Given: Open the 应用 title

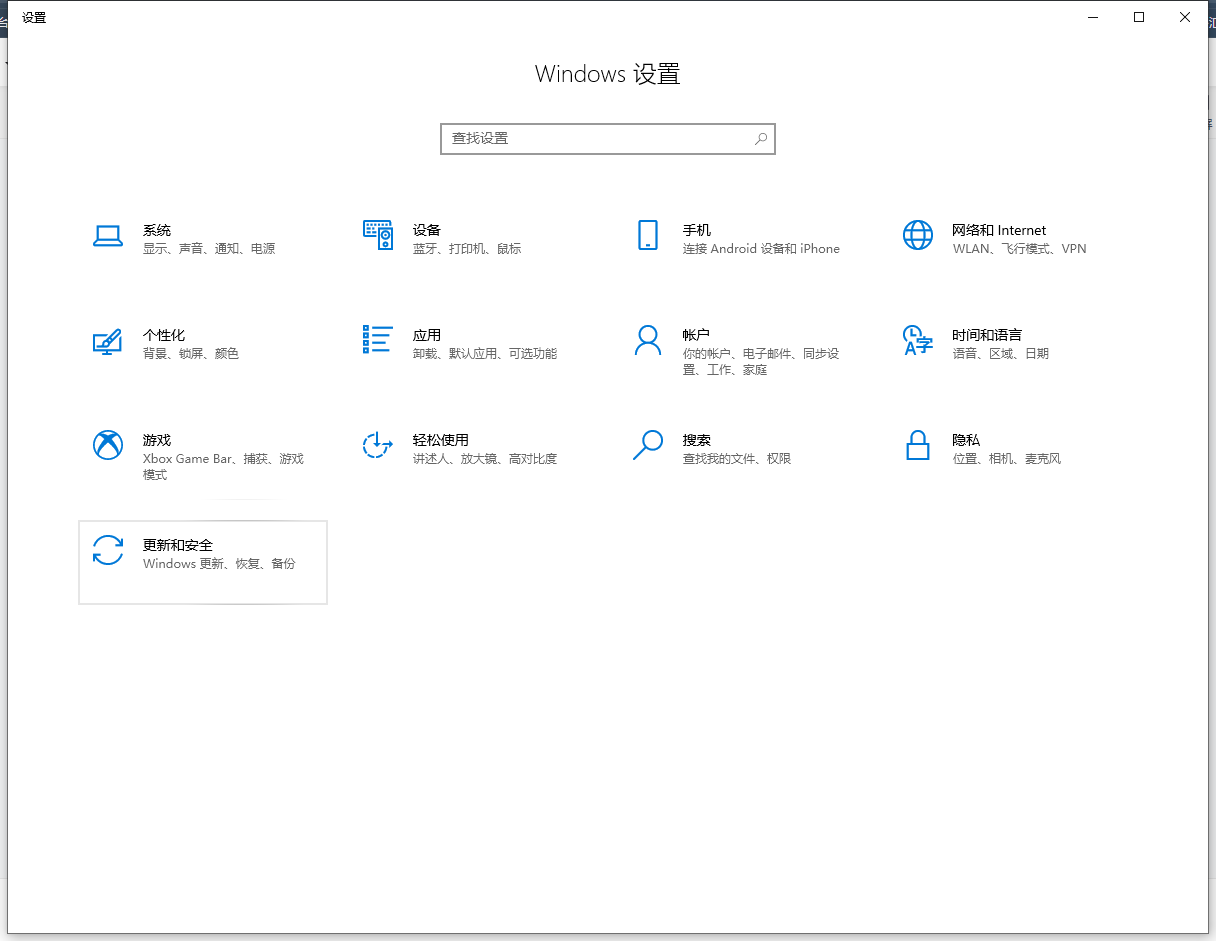Looking at the screenshot, I should pos(427,335).
